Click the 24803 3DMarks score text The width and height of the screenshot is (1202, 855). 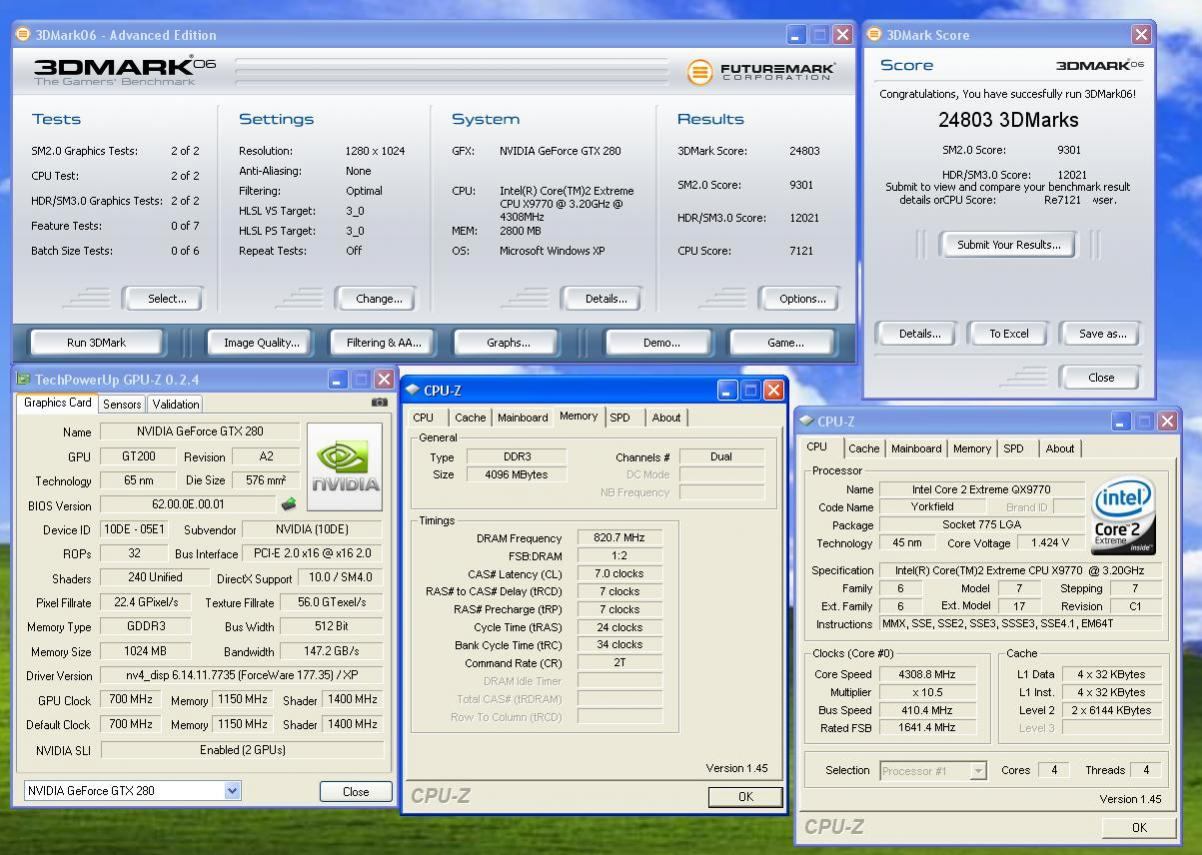coord(1008,120)
